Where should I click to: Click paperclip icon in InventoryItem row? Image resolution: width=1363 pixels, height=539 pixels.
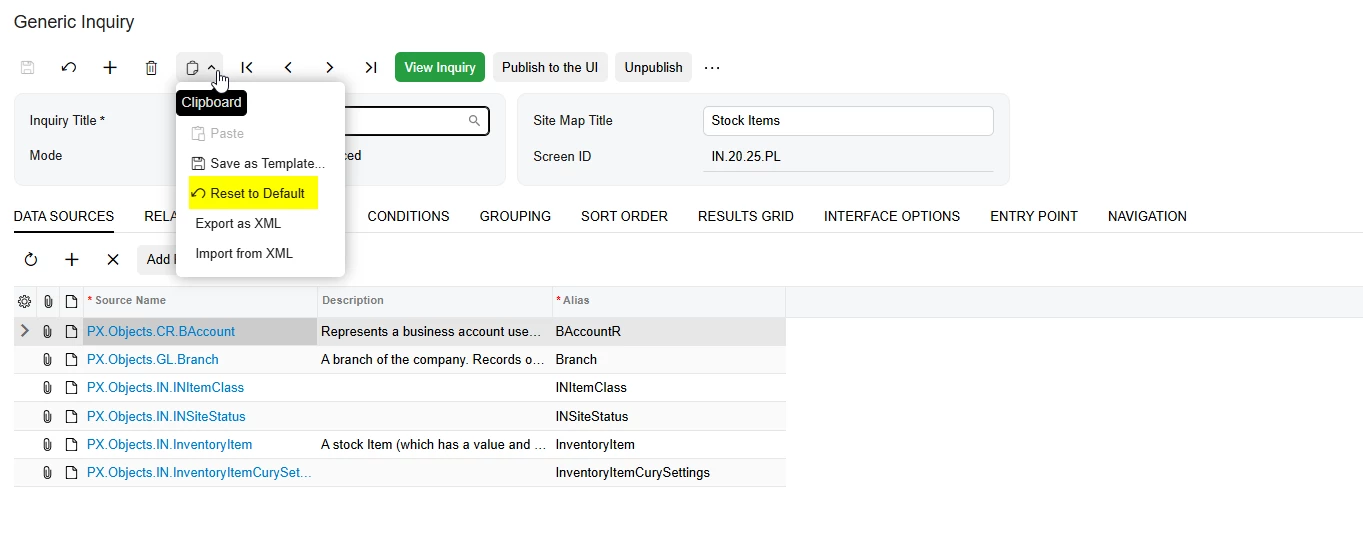point(47,444)
